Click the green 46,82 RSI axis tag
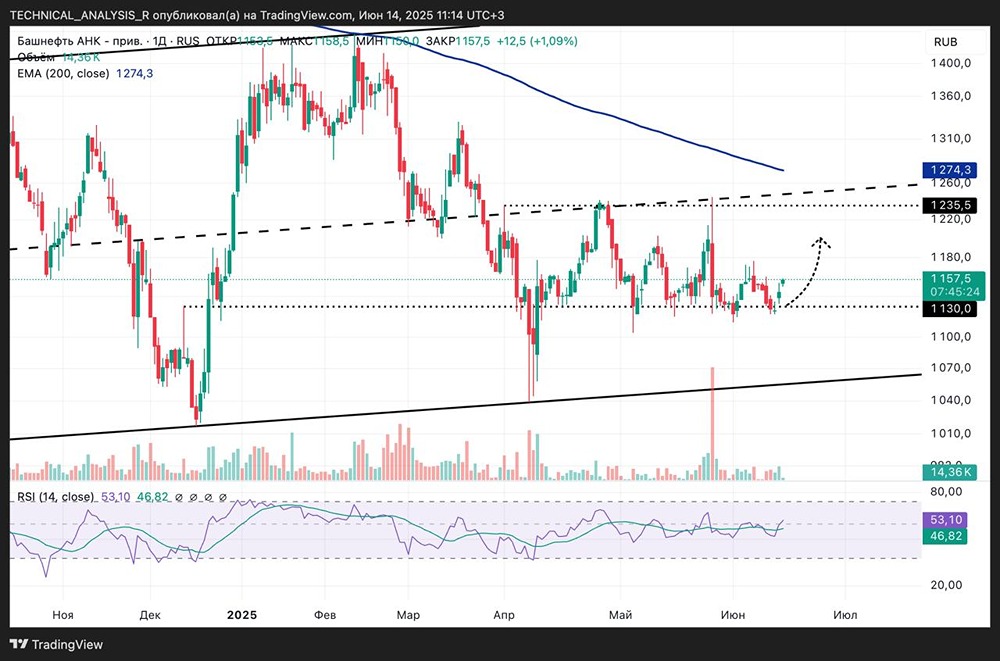Image resolution: width=1000 pixels, height=661 pixels. click(x=945, y=535)
